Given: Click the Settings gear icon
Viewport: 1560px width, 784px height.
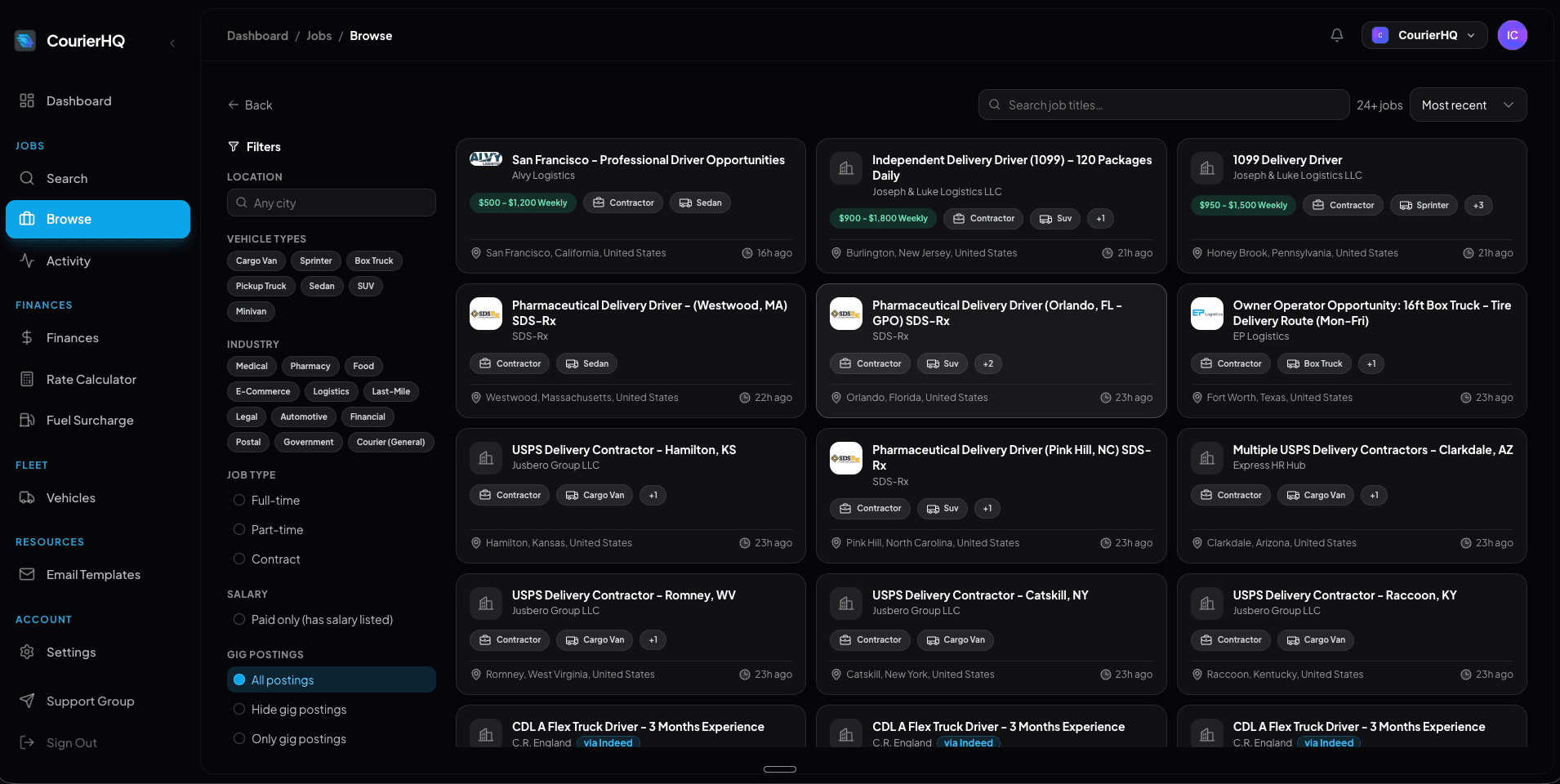Looking at the screenshot, I should 27,652.
